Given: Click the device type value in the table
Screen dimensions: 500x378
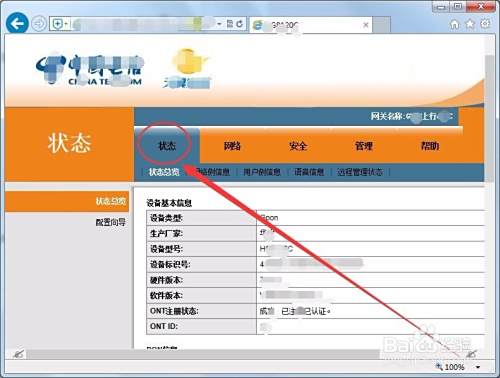Looking at the screenshot, I should [269, 218].
